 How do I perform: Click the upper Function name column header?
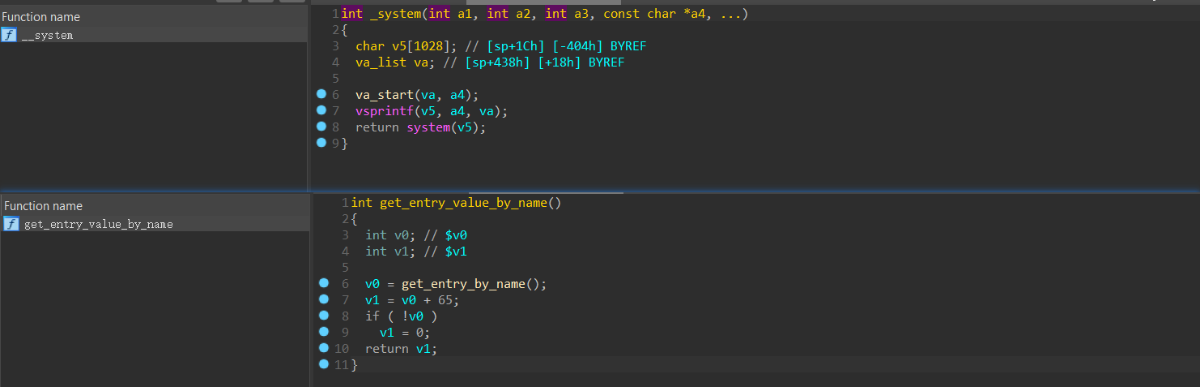(154, 17)
